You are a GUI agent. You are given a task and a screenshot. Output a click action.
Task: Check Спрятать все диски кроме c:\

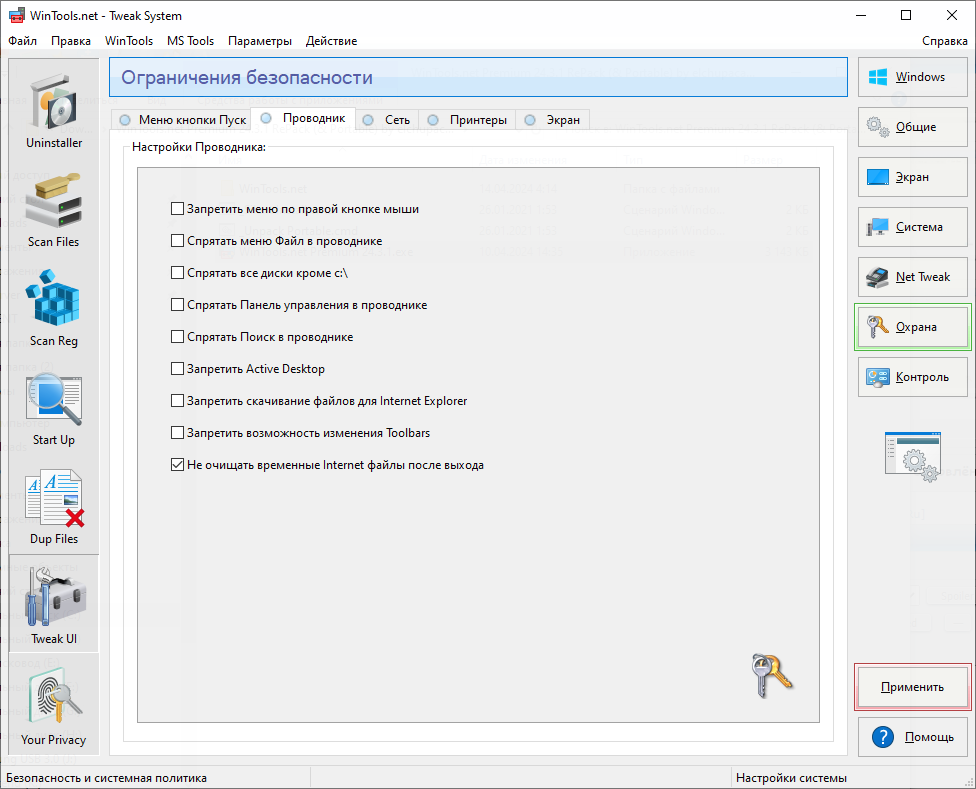(x=178, y=273)
